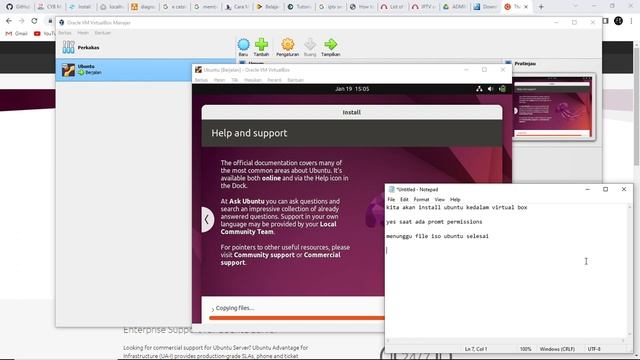Viewport: 640px width, 360px height.
Task: Reload the page in Chrome
Action: 35,21
